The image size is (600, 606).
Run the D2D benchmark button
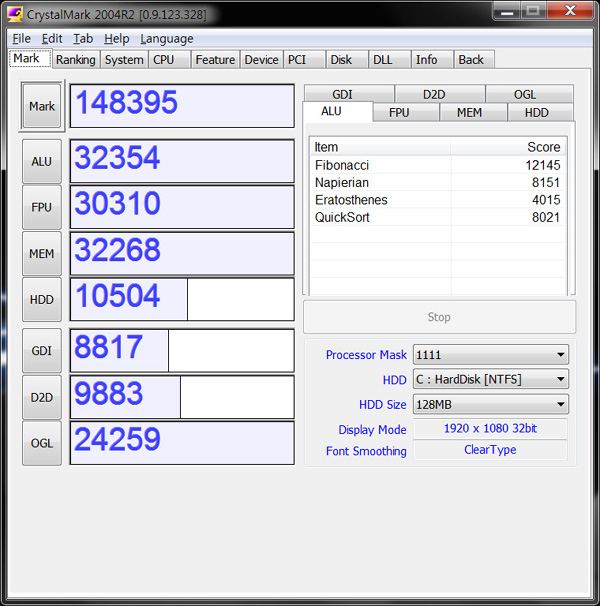pos(42,397)
